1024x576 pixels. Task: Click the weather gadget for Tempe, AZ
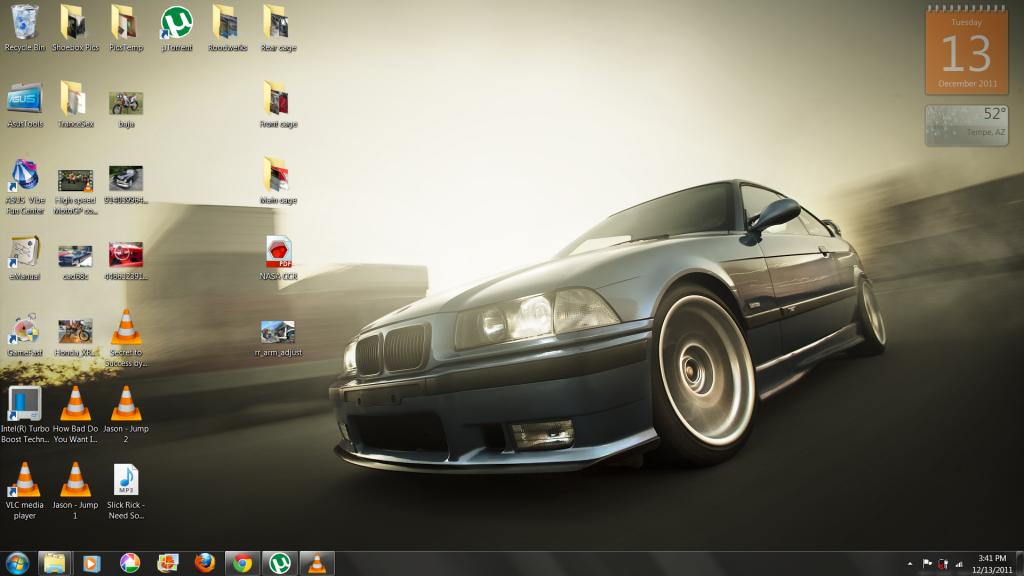(x=965, y=126)
